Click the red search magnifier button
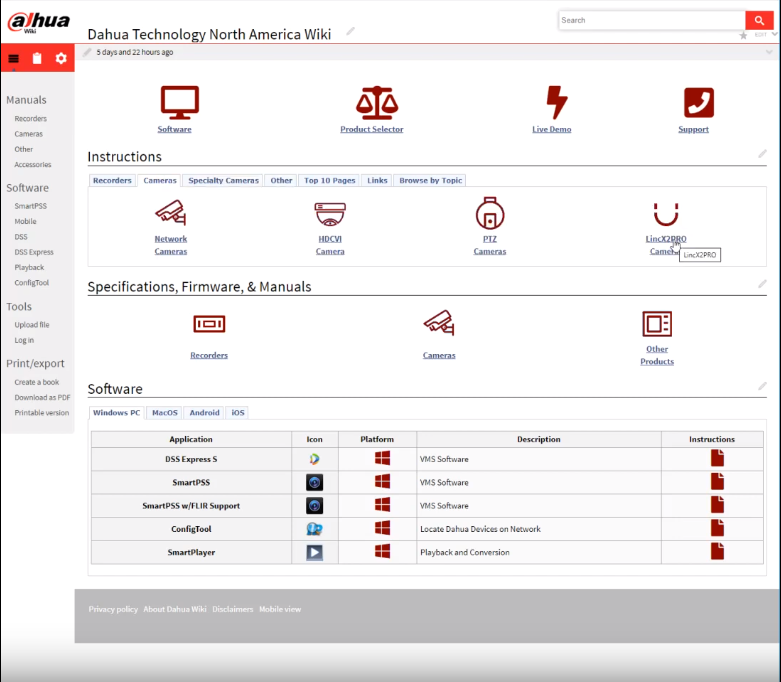This screenshot has width=781, height=682. tap(760, 20)
